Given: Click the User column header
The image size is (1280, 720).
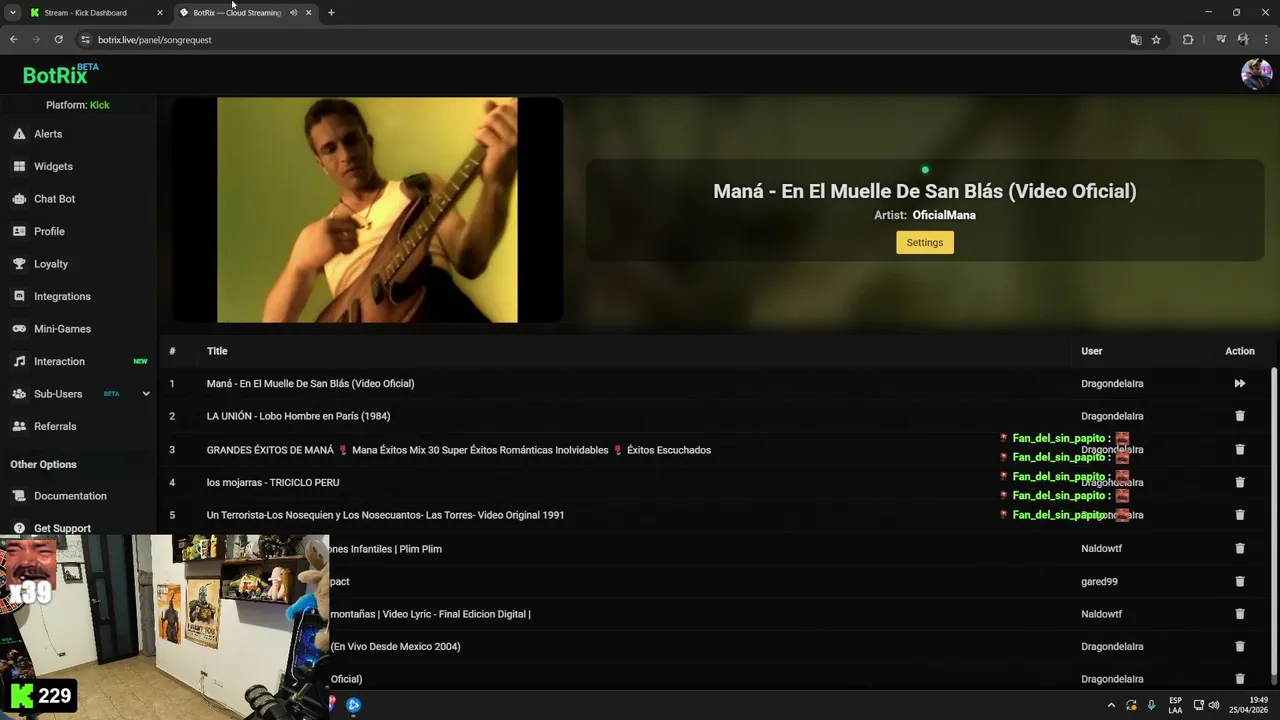Looking at the screenshot, I should [x=1091, y=351].
